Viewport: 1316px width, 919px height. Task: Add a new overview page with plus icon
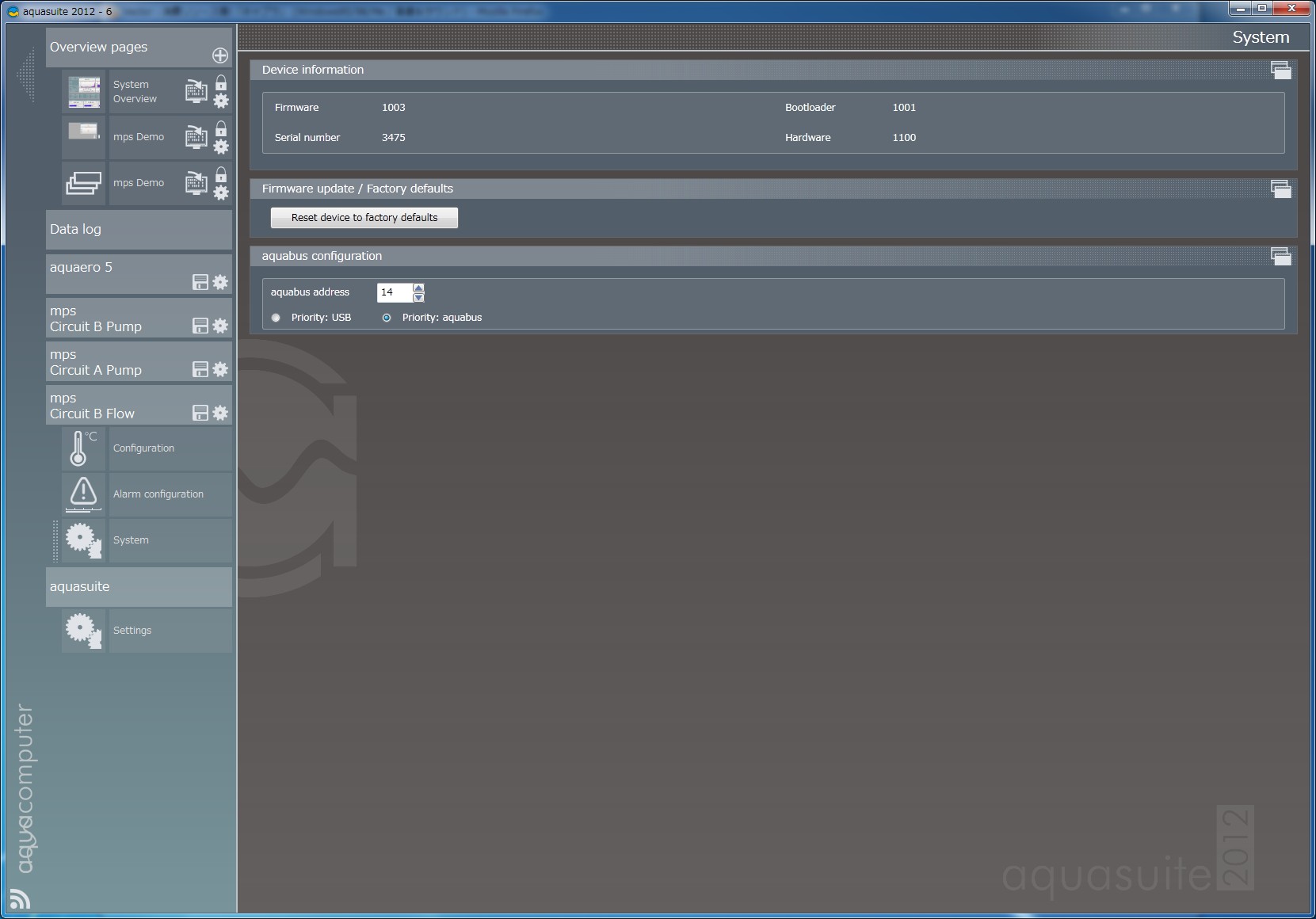[x=220, y=55]
